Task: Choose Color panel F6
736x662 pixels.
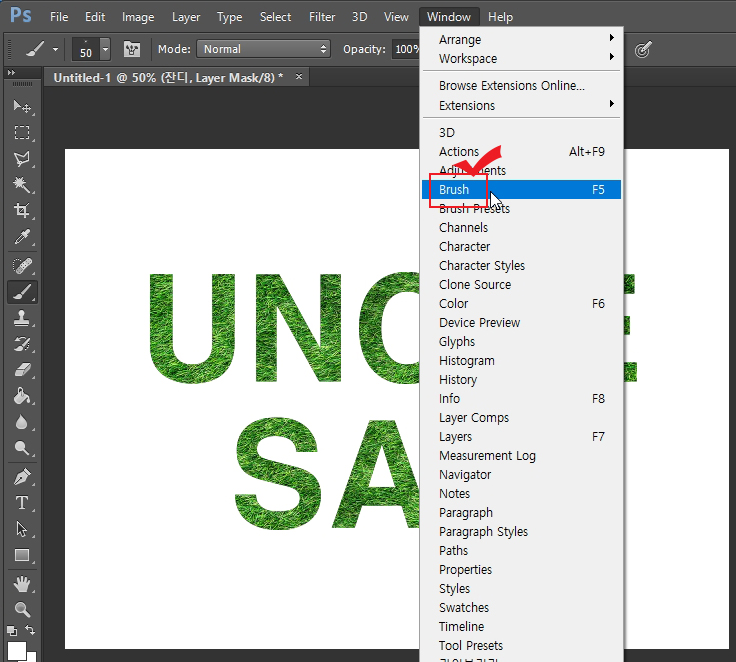Action: [522, 303]
